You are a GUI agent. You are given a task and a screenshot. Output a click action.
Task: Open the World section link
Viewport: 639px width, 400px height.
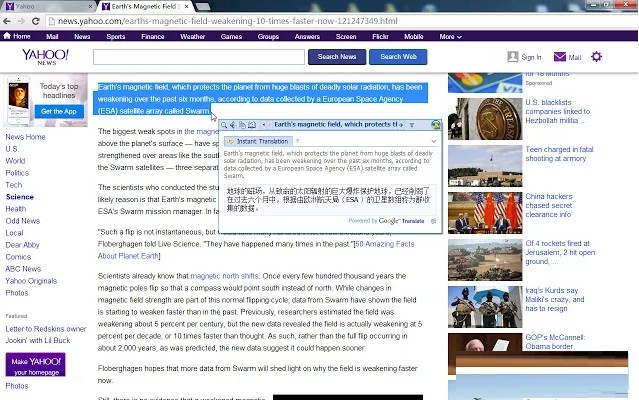[15, 161]
